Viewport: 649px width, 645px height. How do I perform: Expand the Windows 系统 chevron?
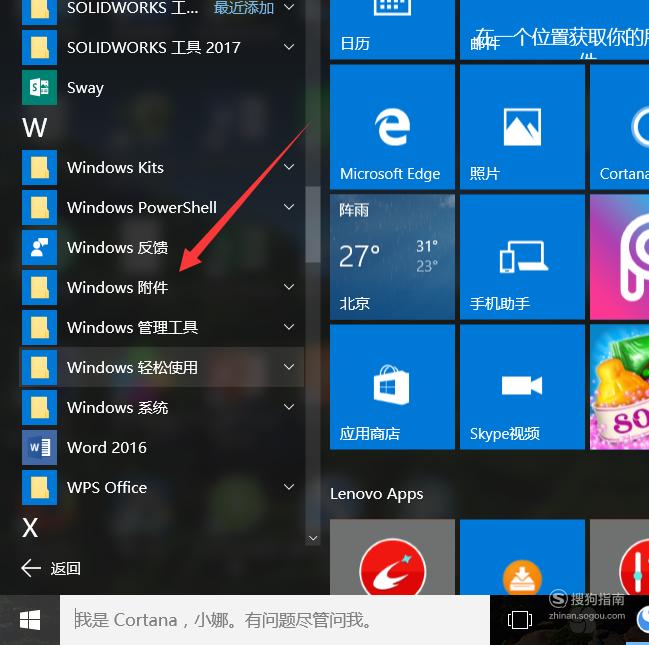[x=289, y=407]
